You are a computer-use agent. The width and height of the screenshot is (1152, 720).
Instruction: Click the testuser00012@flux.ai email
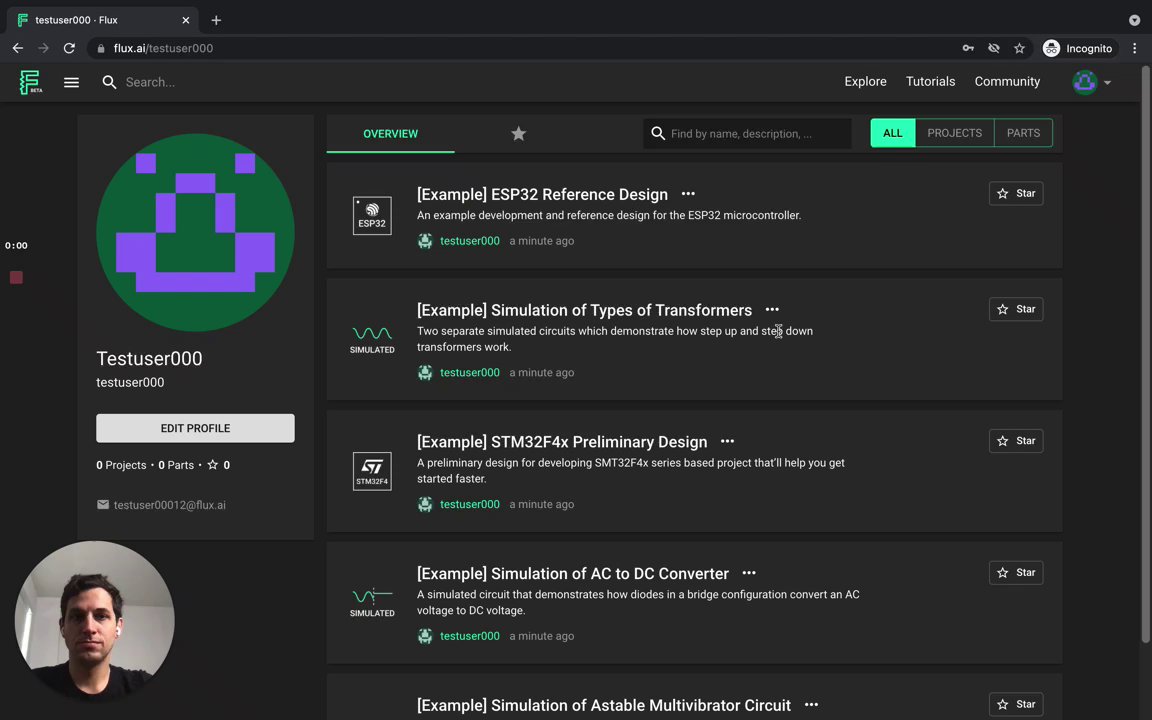170,505
